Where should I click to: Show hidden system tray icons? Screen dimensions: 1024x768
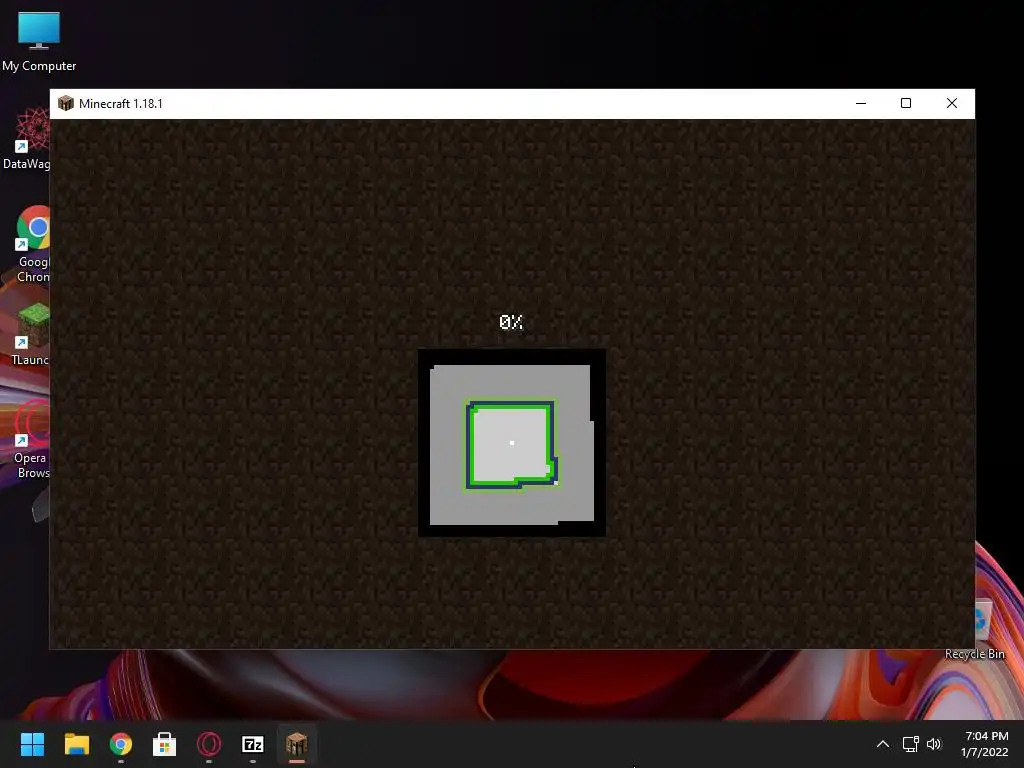882,744
